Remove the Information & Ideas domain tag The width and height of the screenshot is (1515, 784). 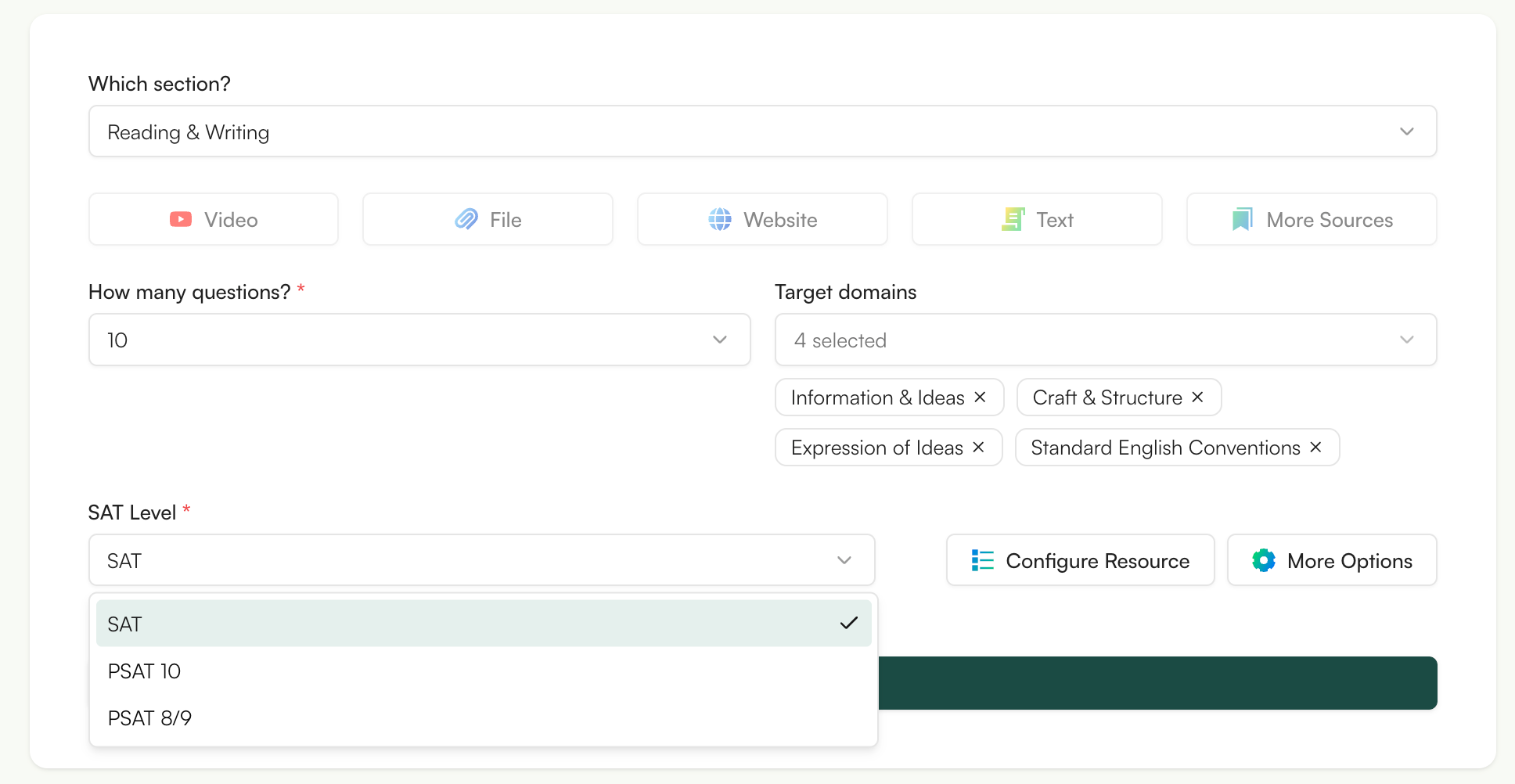pyautogui.click(x=980, y=397)
